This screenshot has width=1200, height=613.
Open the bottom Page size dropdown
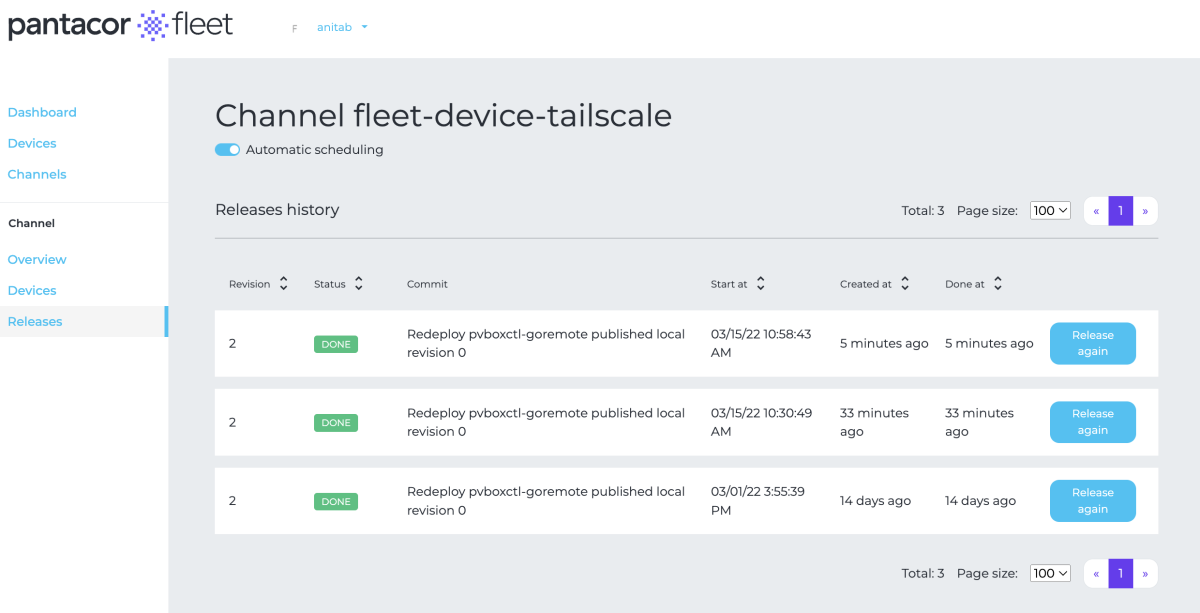[1049, 573]
